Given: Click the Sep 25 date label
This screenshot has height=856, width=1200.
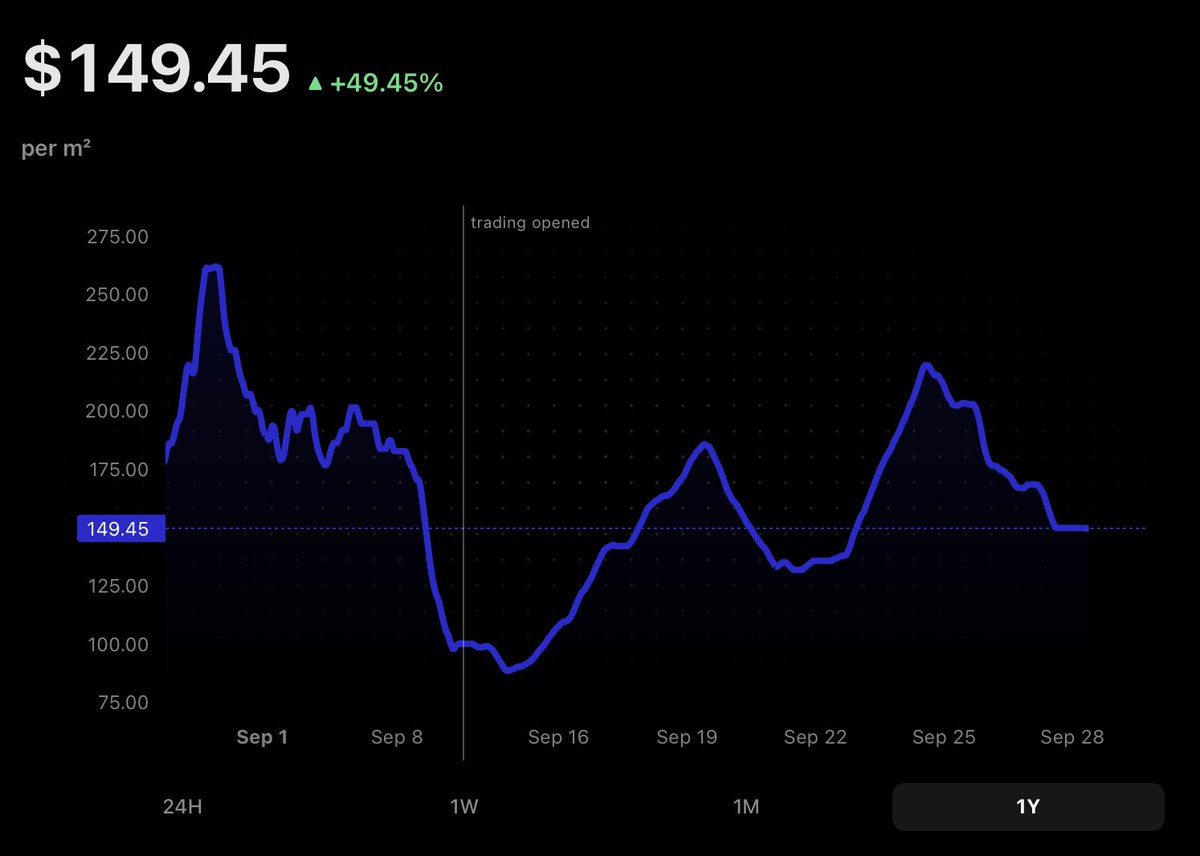Looking at the screenshot, I should click(944, 737).
